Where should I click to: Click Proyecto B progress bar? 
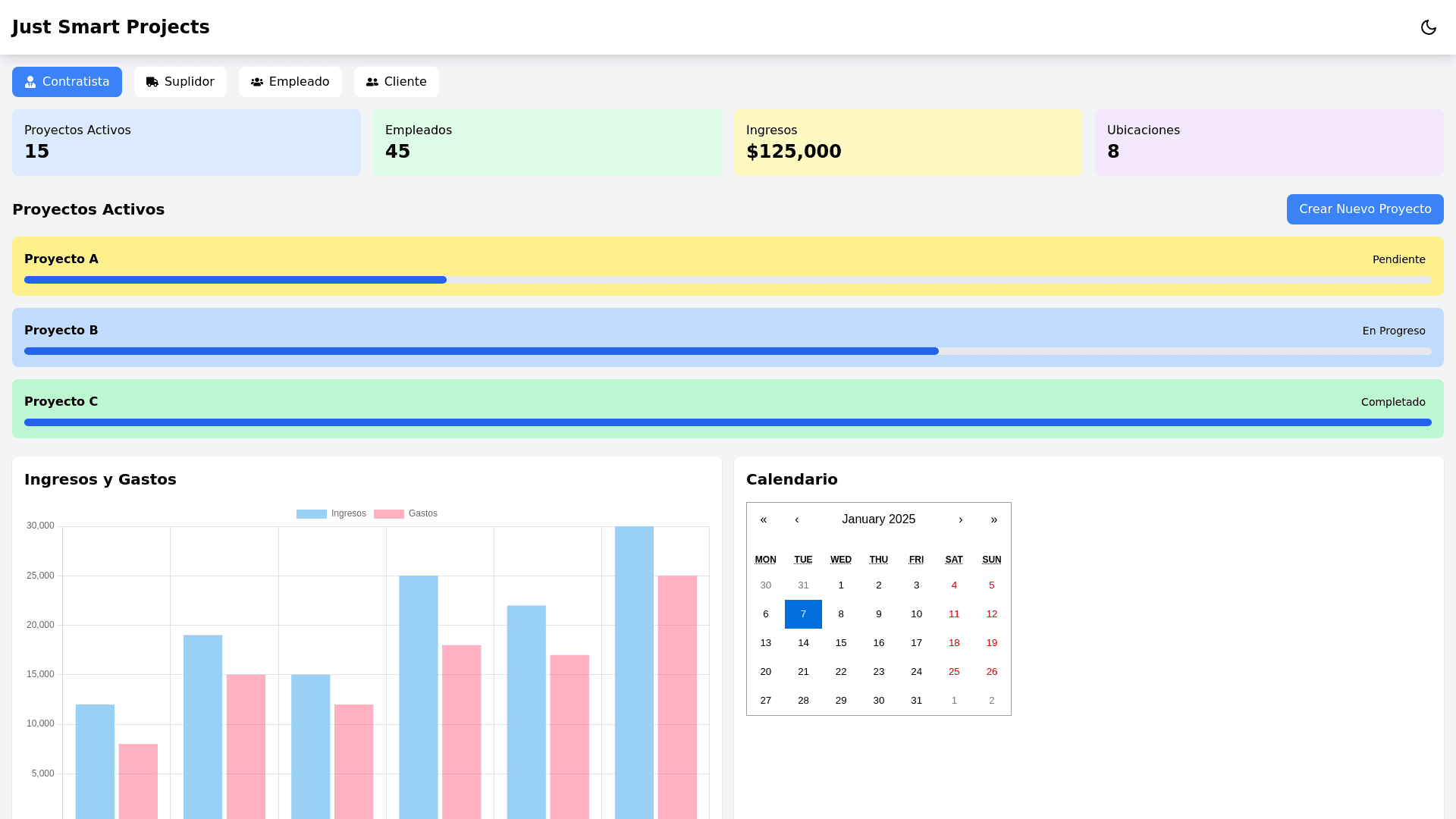tap(727, 351)
